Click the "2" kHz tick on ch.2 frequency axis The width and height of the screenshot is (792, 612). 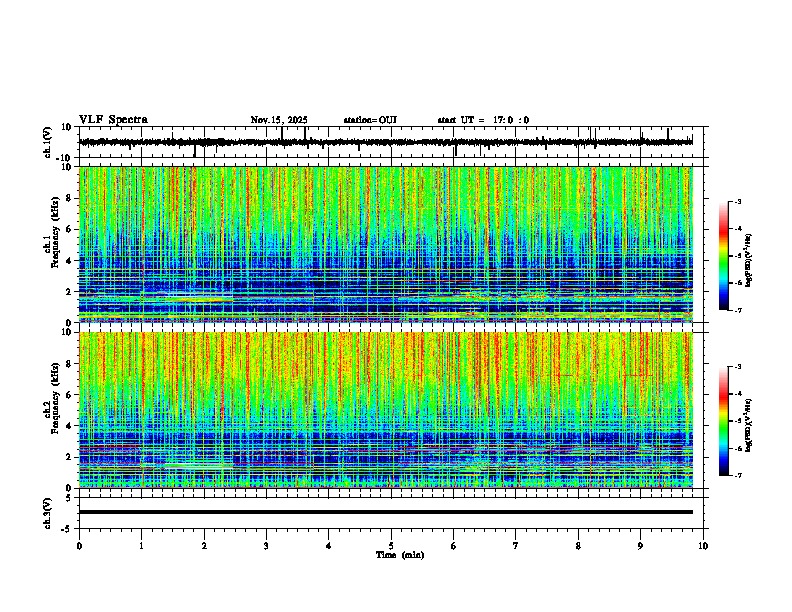click(x=70, y=457)
